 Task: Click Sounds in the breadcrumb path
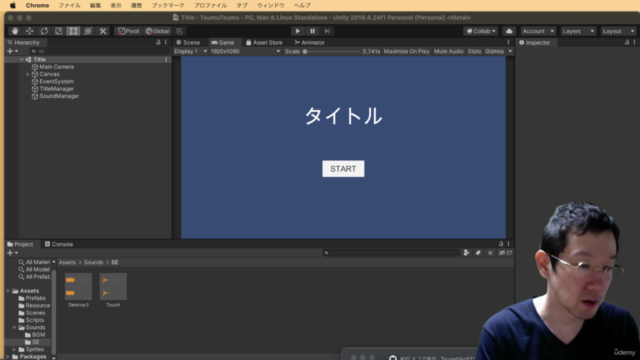coord(93,262)
